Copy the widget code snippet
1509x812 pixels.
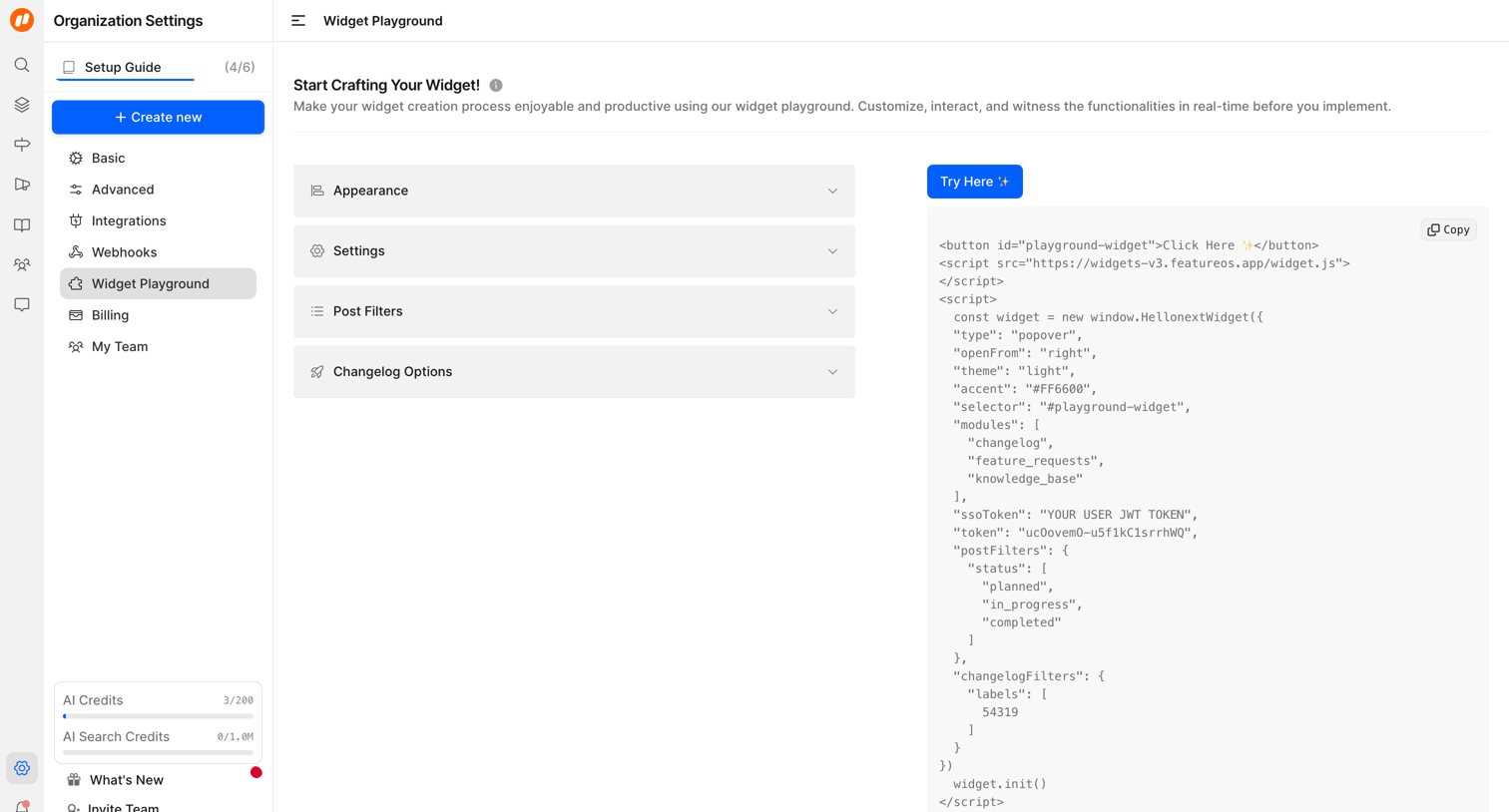[1448, 229]
